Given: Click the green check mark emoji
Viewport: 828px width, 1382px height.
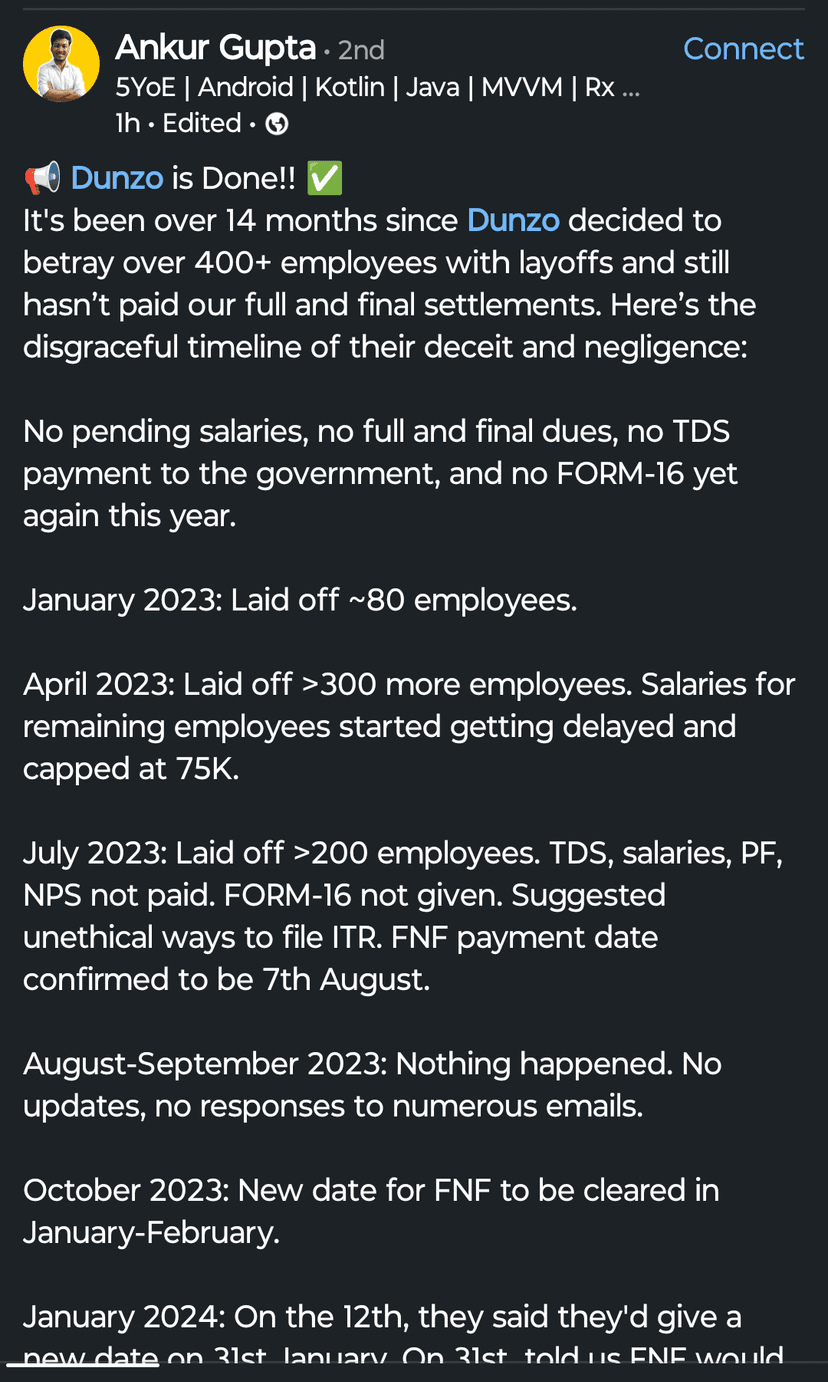Looking at the screenshot, I should tap(325, 179).
